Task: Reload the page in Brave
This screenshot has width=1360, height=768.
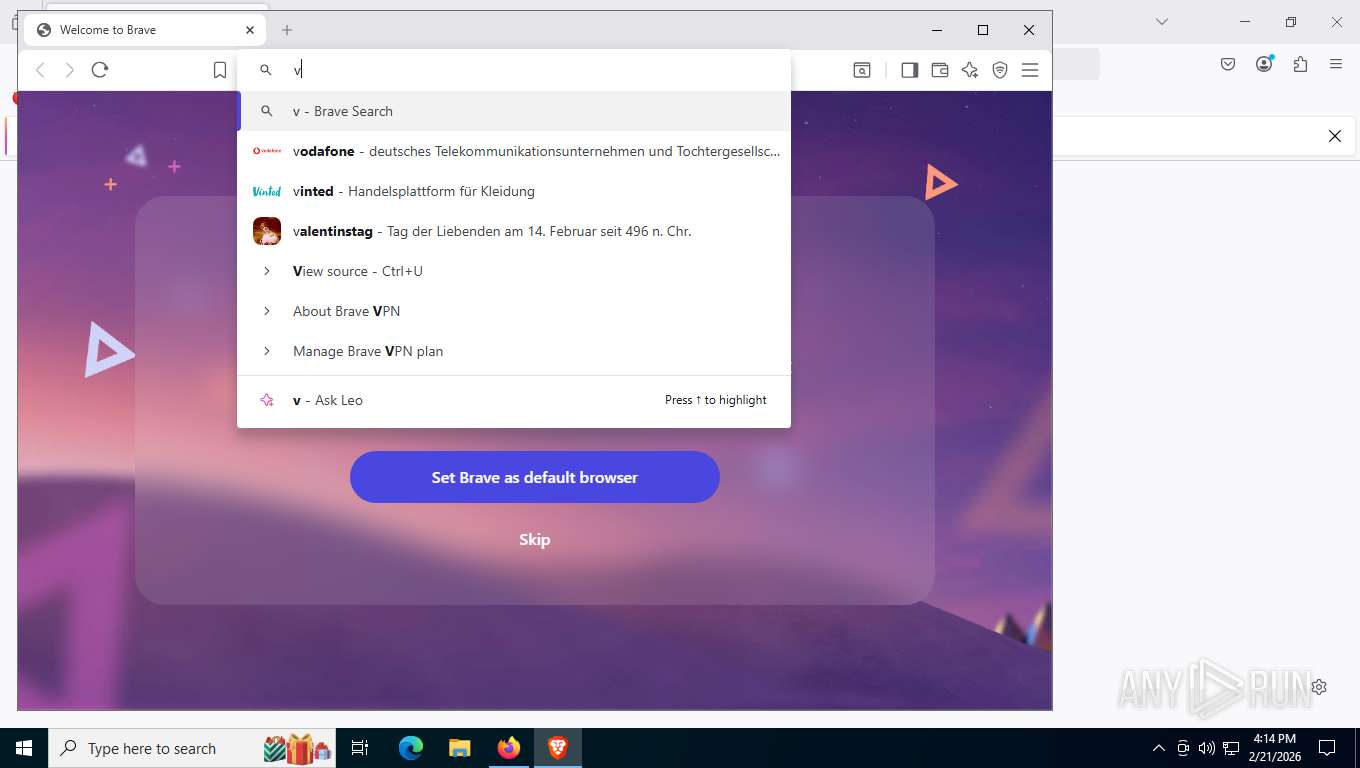Action: [99, 70]
